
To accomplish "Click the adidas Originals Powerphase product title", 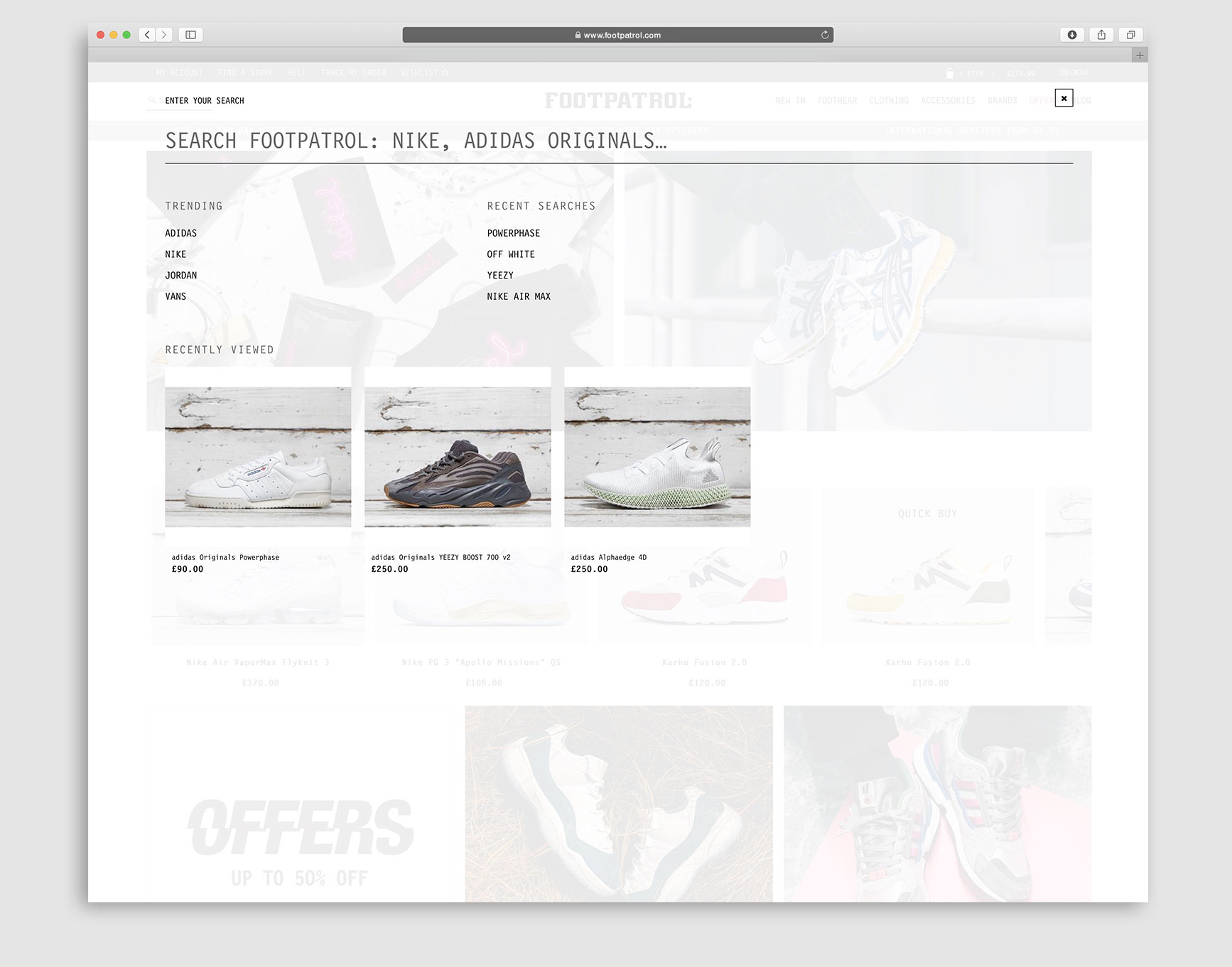I will point(225,558).
